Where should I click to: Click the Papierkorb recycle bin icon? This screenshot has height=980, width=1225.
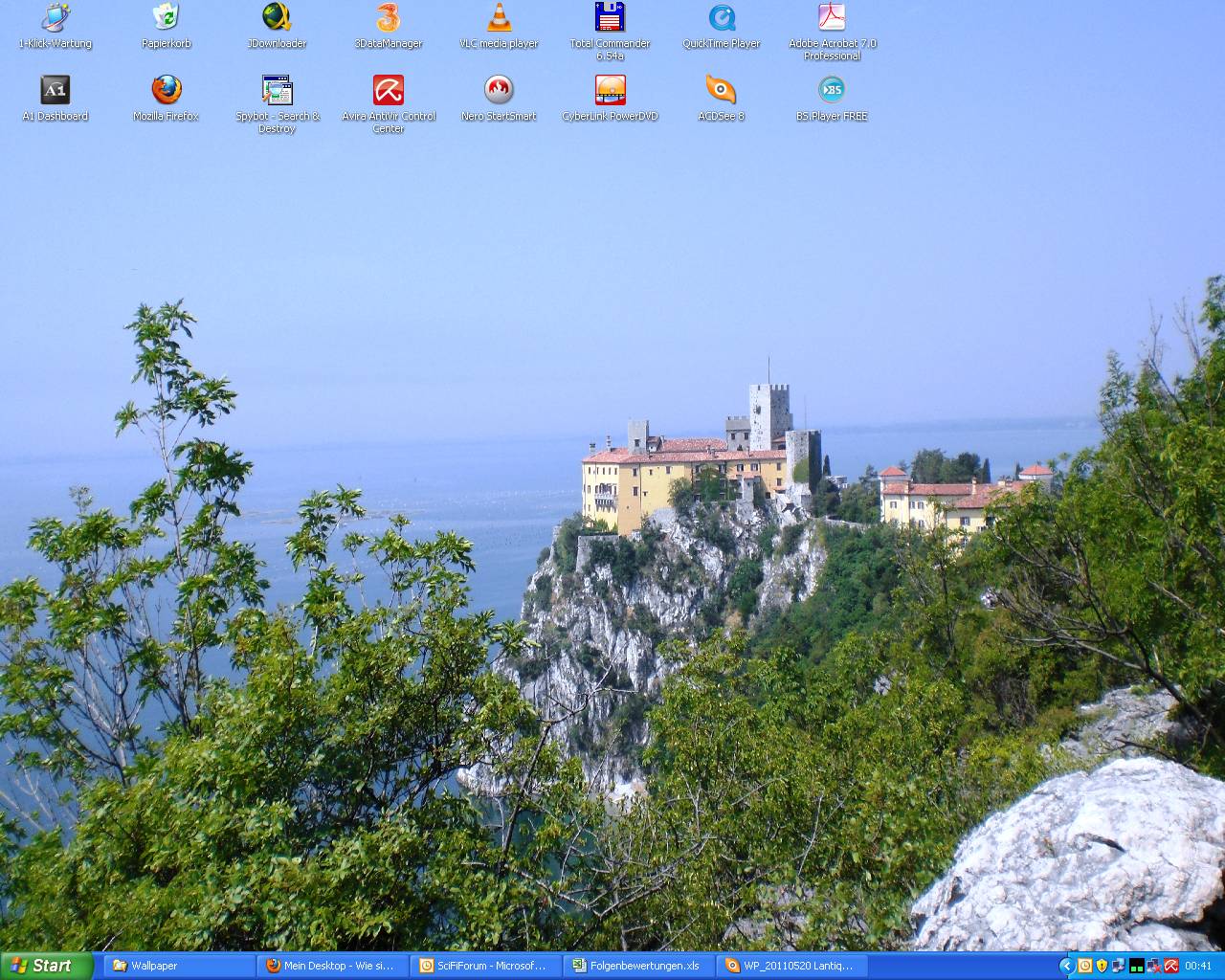pyautogui.click(x=166, y=18)
